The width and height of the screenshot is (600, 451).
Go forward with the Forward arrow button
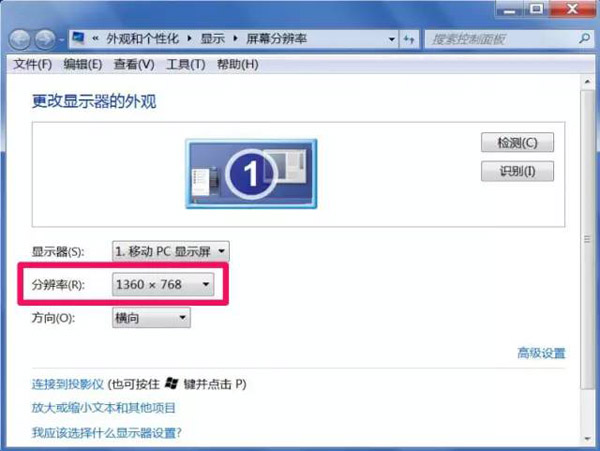(x=45, y=40)
